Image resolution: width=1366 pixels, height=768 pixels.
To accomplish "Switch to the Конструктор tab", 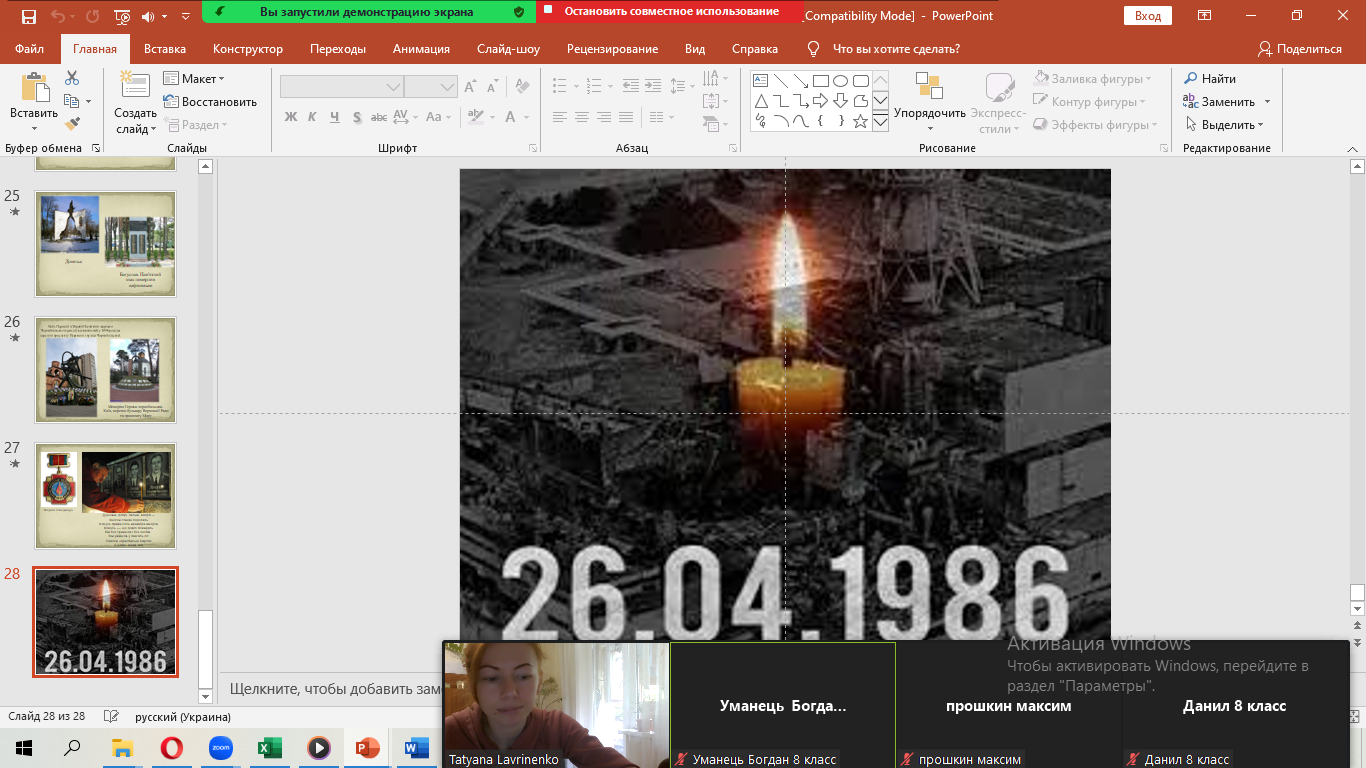I will tap(248, 49).
